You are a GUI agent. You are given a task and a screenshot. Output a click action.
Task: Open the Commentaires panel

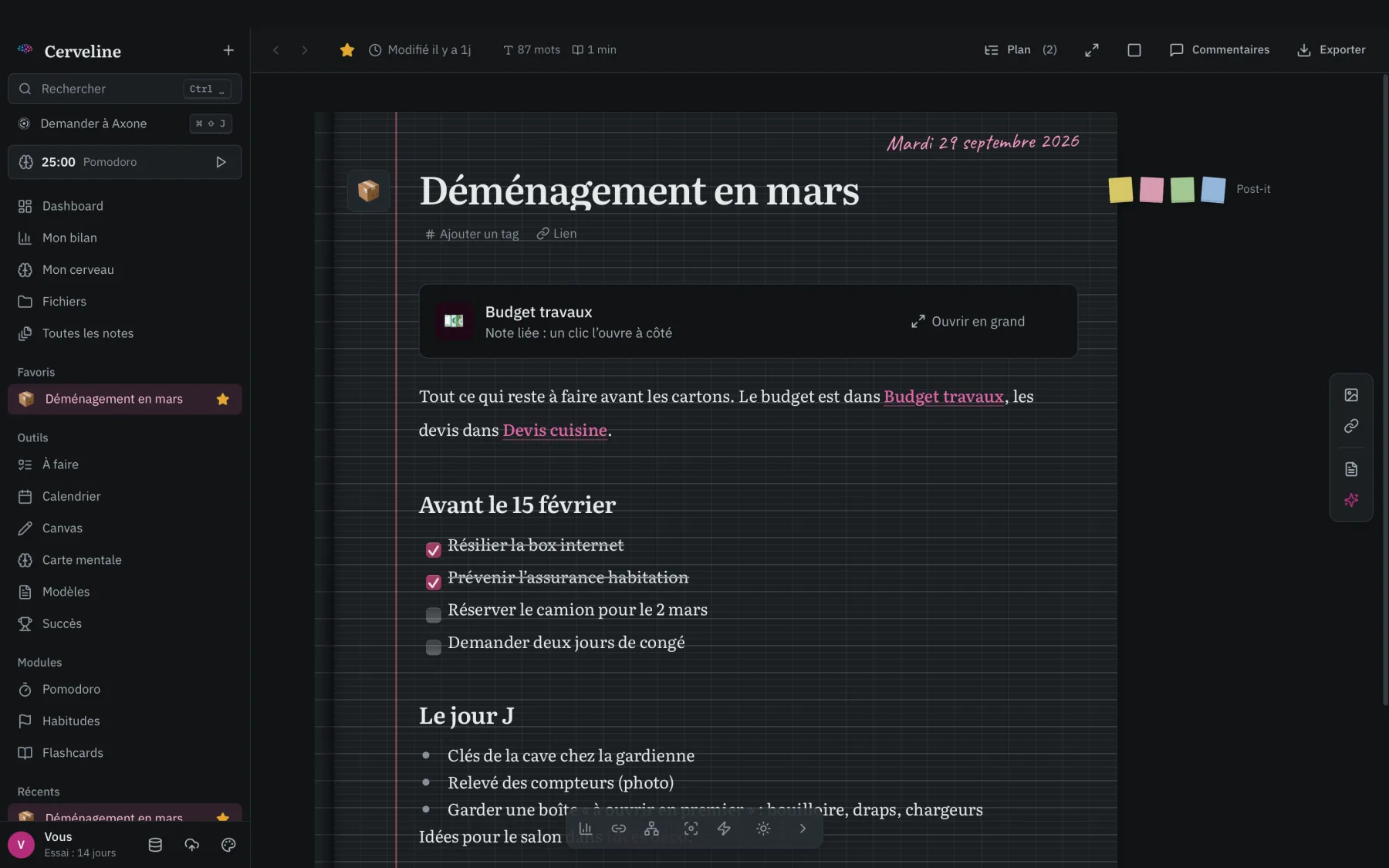tap(1219, 50)
